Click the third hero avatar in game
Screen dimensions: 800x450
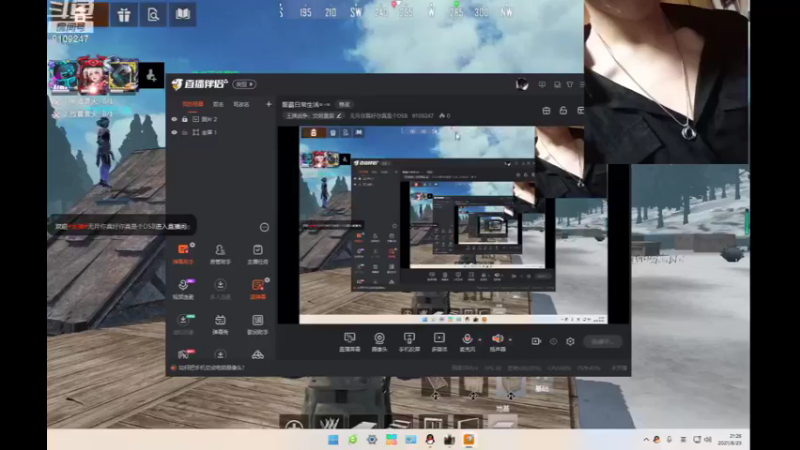[x=123, y=76]
